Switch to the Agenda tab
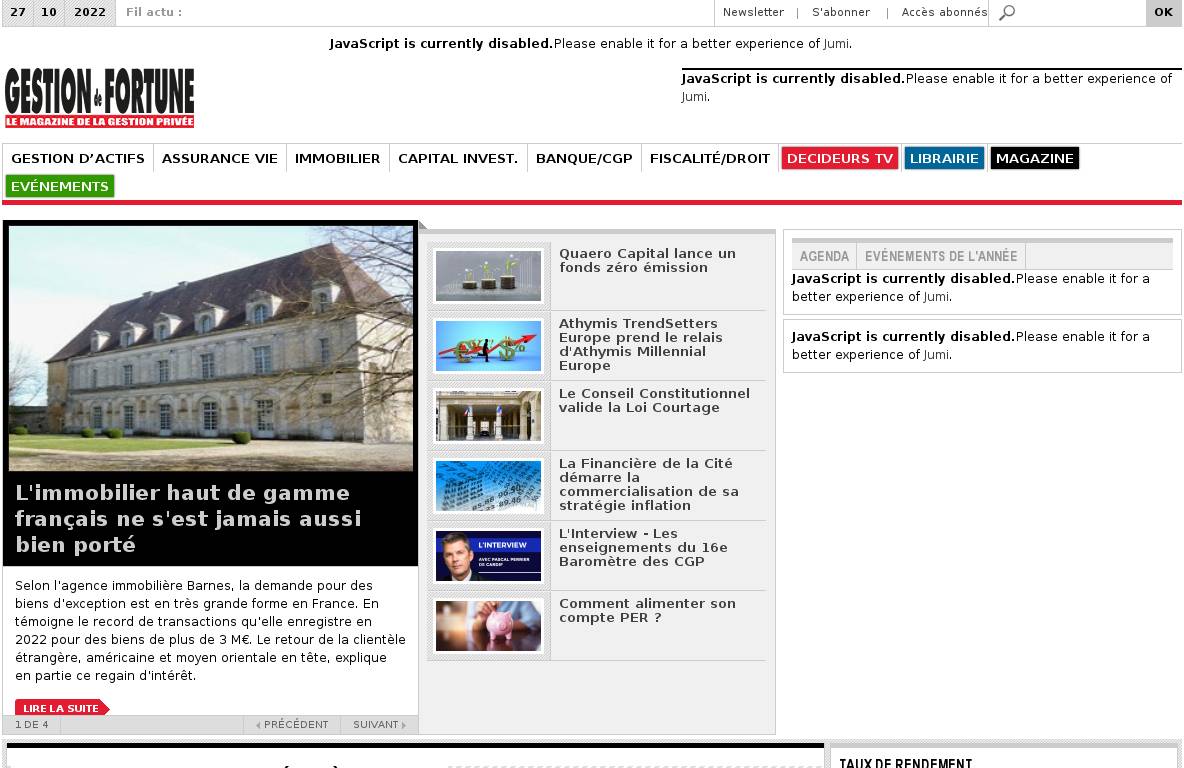Screen dimensions: 1184x768 824,256
